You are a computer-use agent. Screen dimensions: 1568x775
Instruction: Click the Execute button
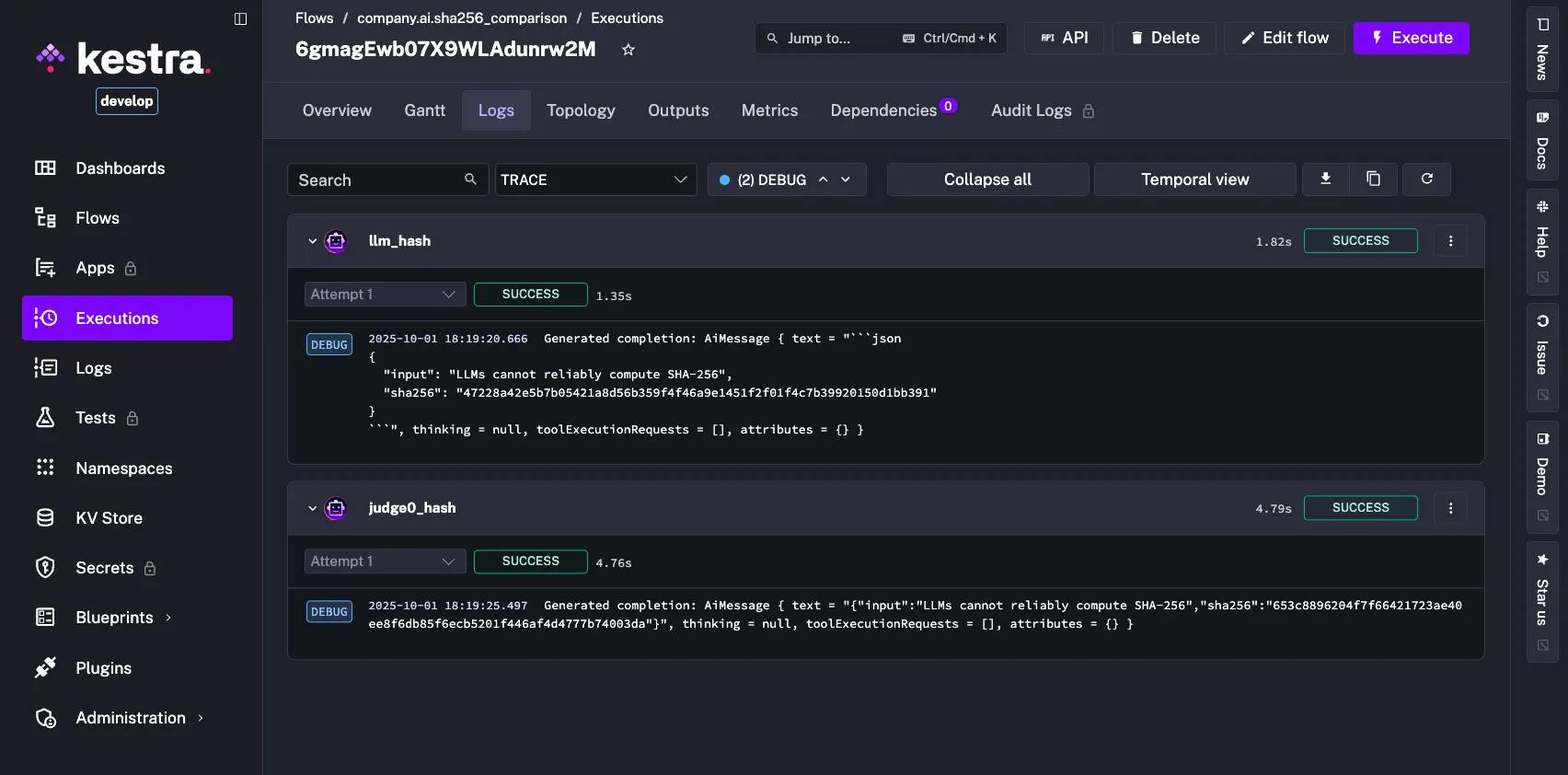click(x=1411, y=38)
